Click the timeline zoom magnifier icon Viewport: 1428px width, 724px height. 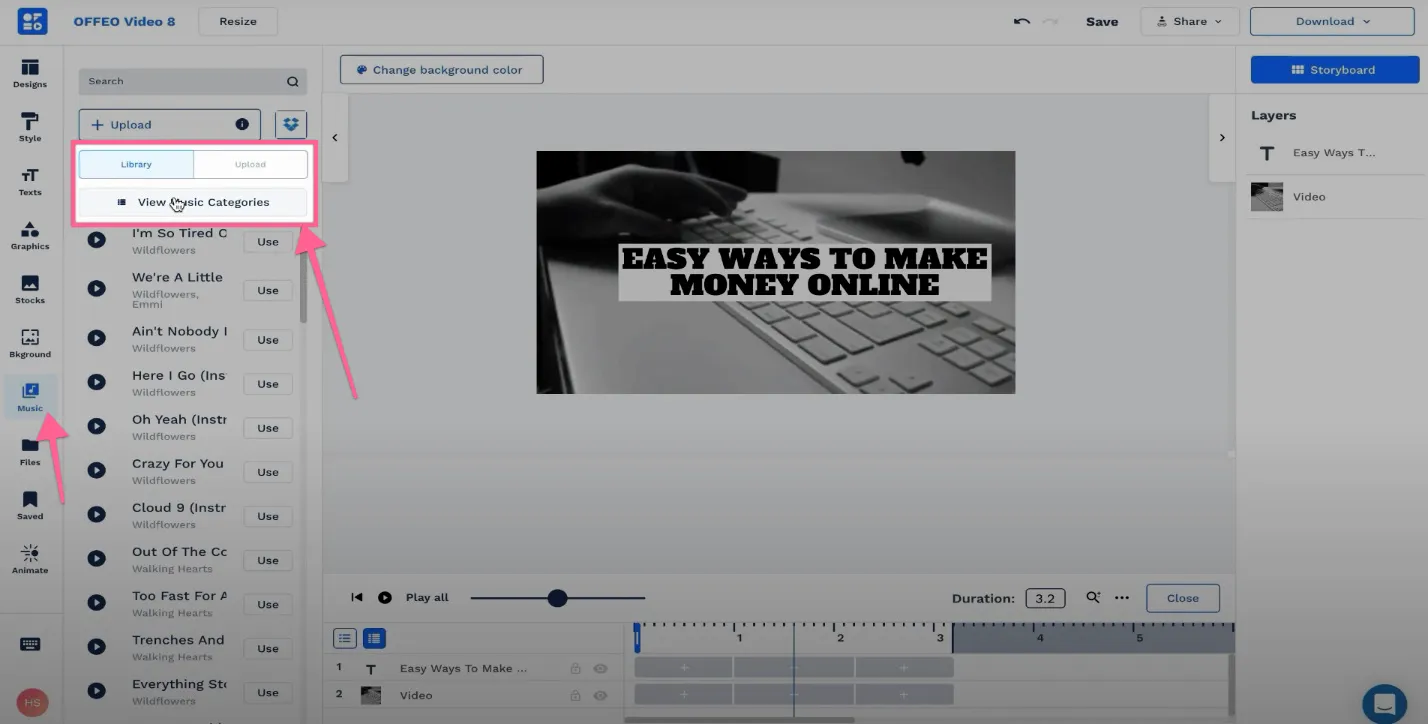pos(1093,598)
